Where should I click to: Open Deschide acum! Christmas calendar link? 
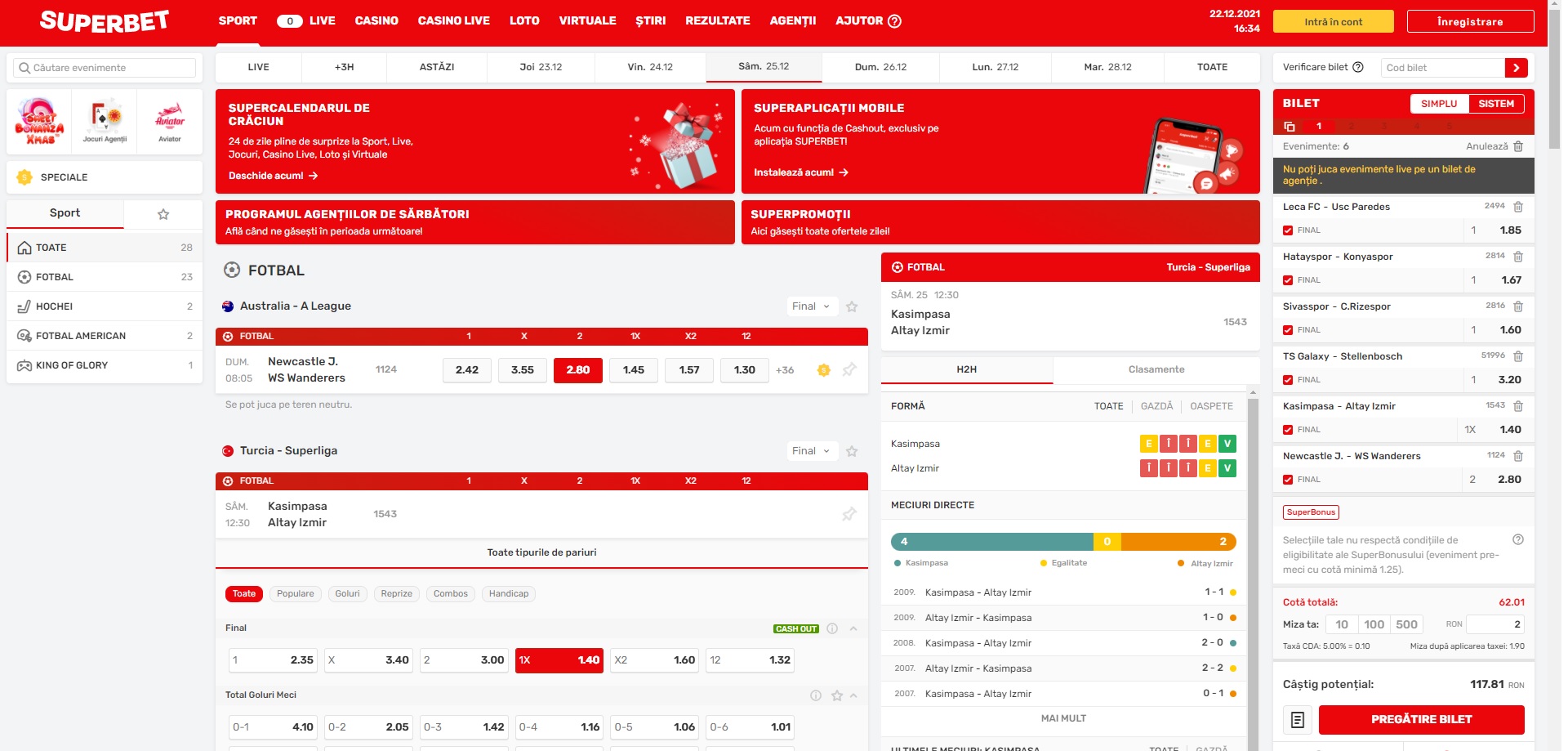click(273, 176)
